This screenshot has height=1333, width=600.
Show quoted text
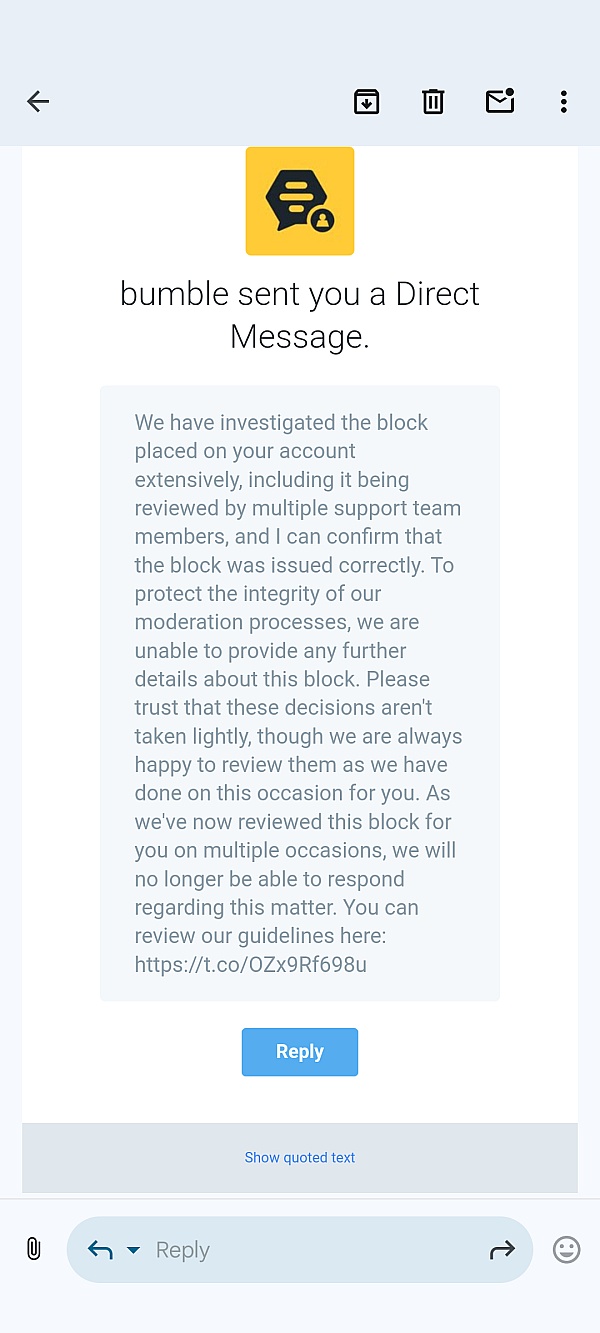point(300,1158)
